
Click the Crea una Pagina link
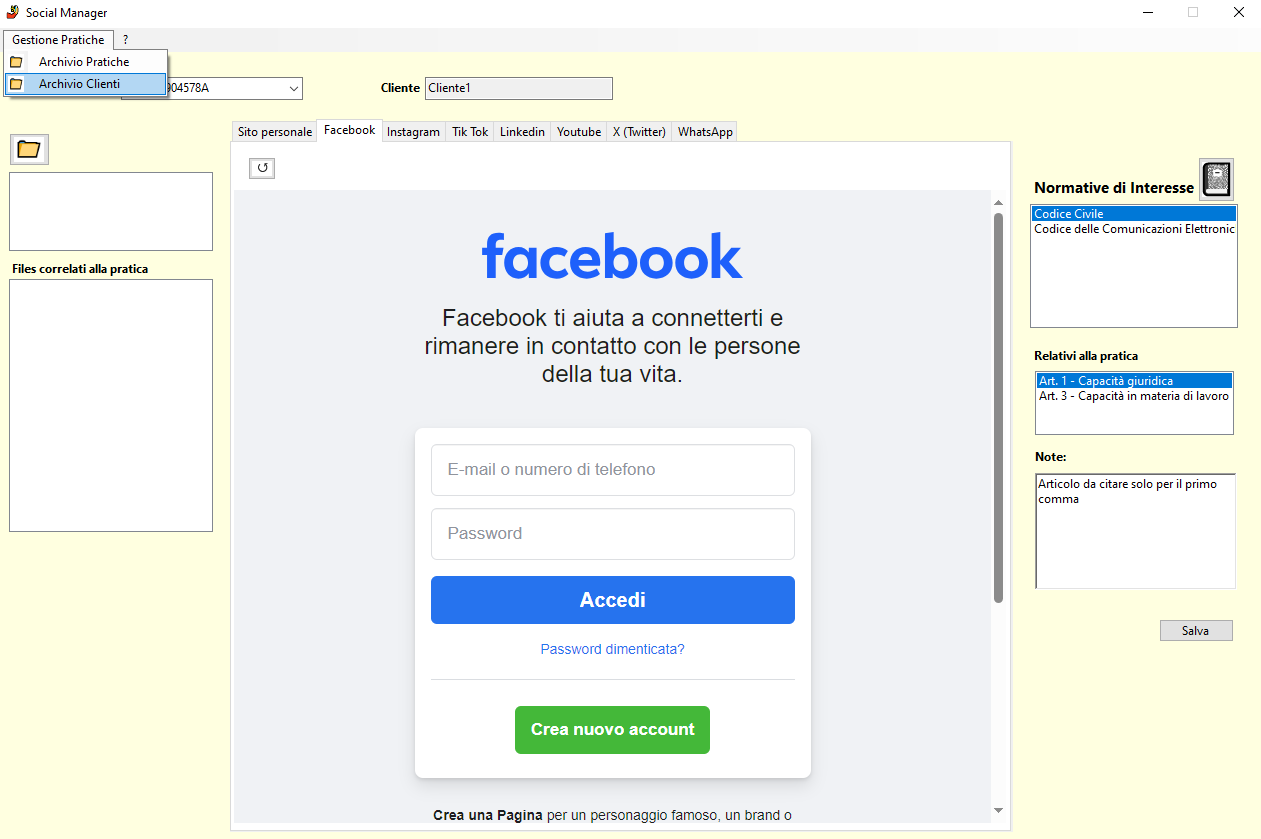(x=490, y=815)
